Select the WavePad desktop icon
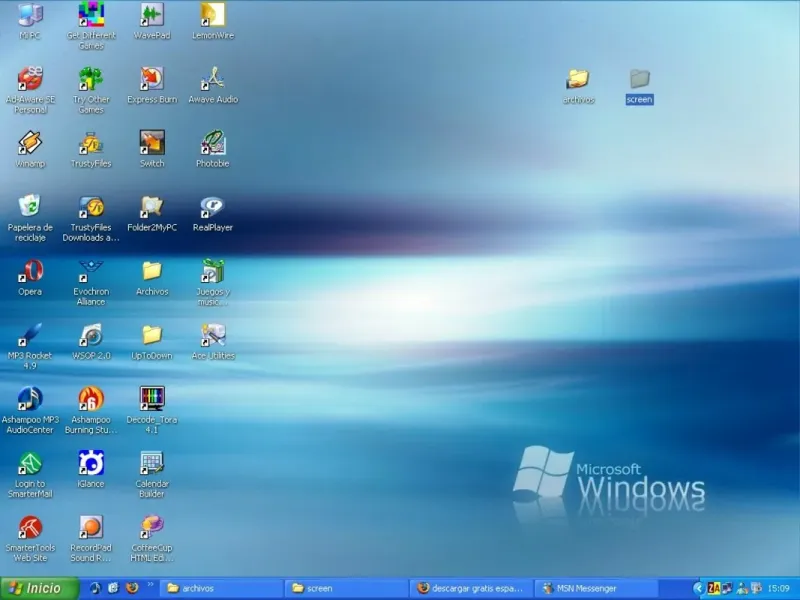The width and height of the screenshot is (800, 600). [152, 15]
